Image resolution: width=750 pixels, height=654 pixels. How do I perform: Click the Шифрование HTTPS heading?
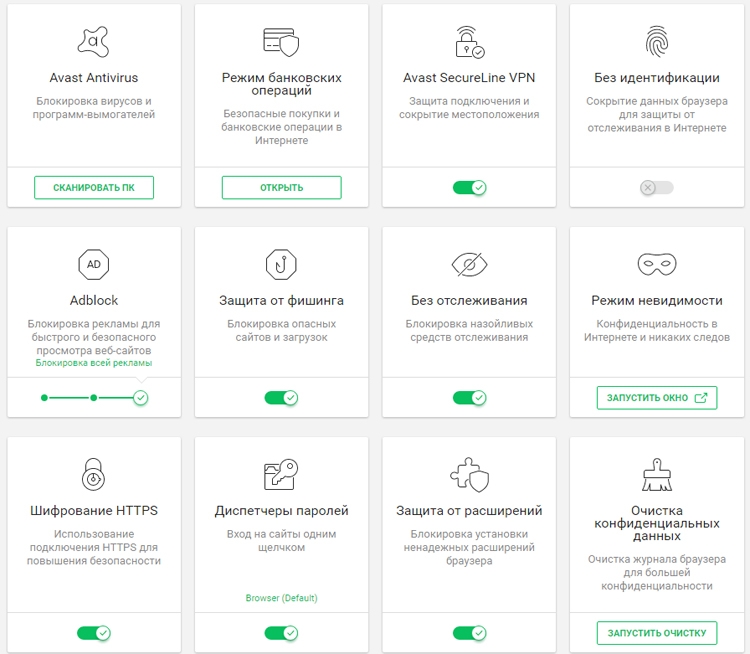tap(94, 510)
